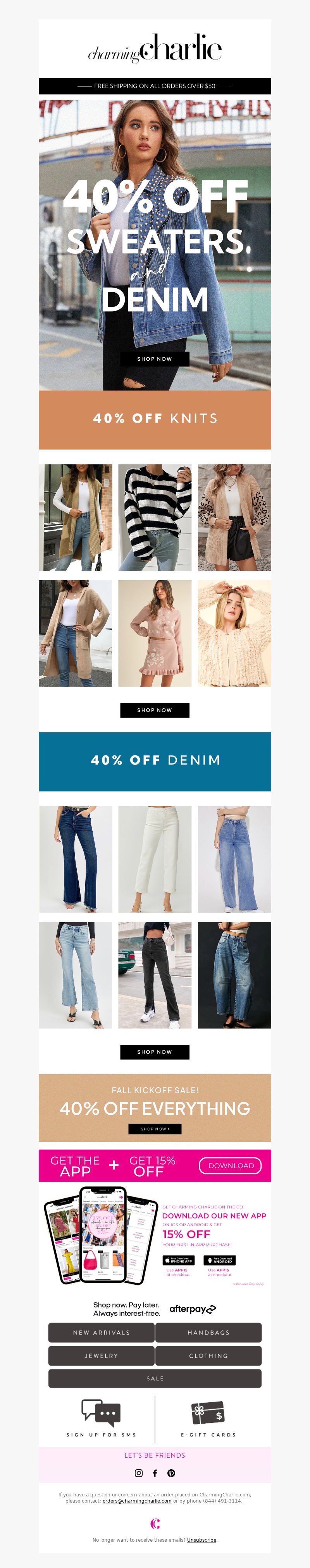Click the afterpay logo
The image size is (310, 1568).
[x=193, y=1309]
